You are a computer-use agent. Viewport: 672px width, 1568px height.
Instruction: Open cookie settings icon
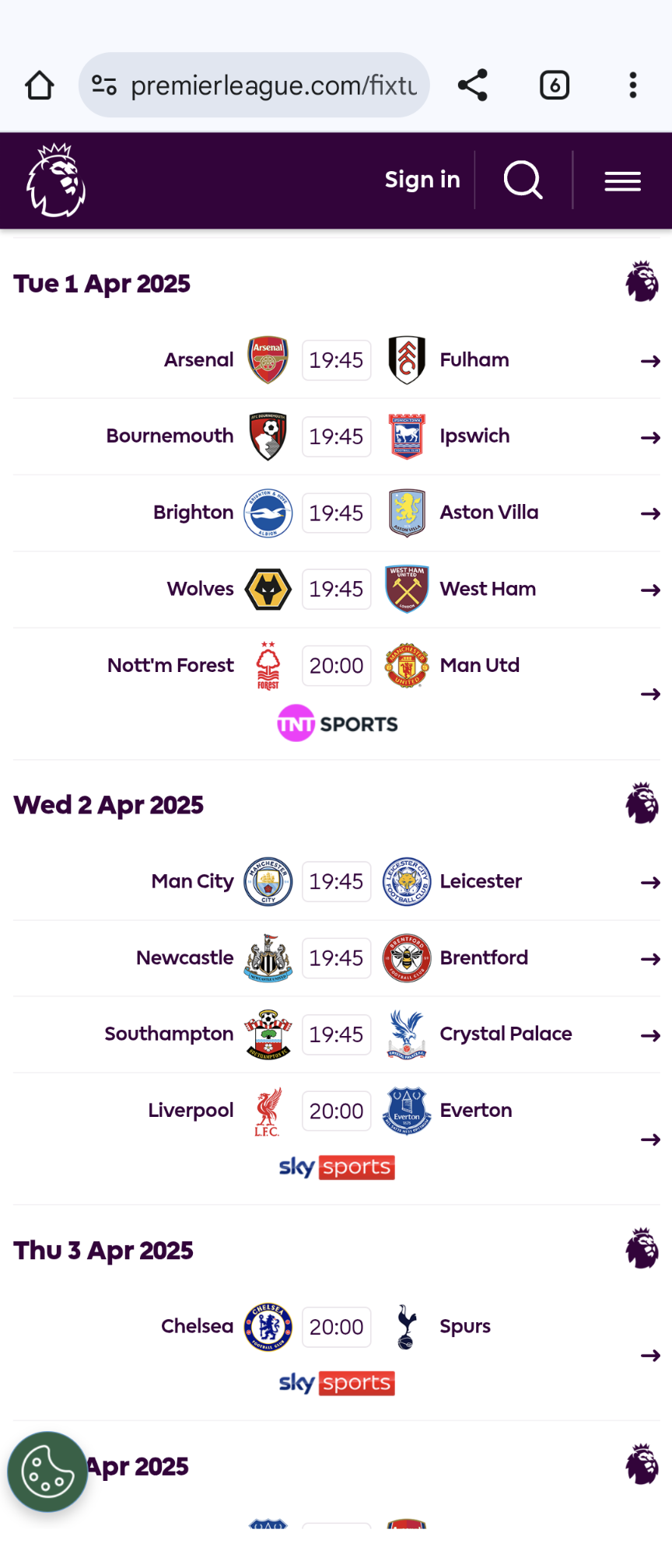[x=47, y=1472]
